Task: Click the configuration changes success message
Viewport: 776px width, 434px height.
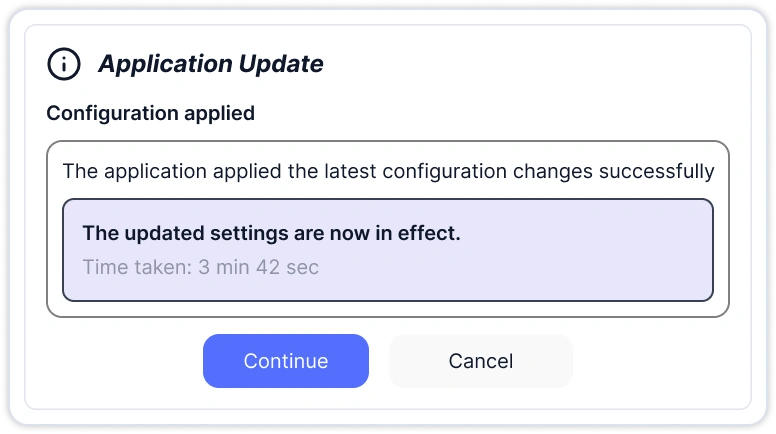Action: pyautogui.click(x=388, y=171)
